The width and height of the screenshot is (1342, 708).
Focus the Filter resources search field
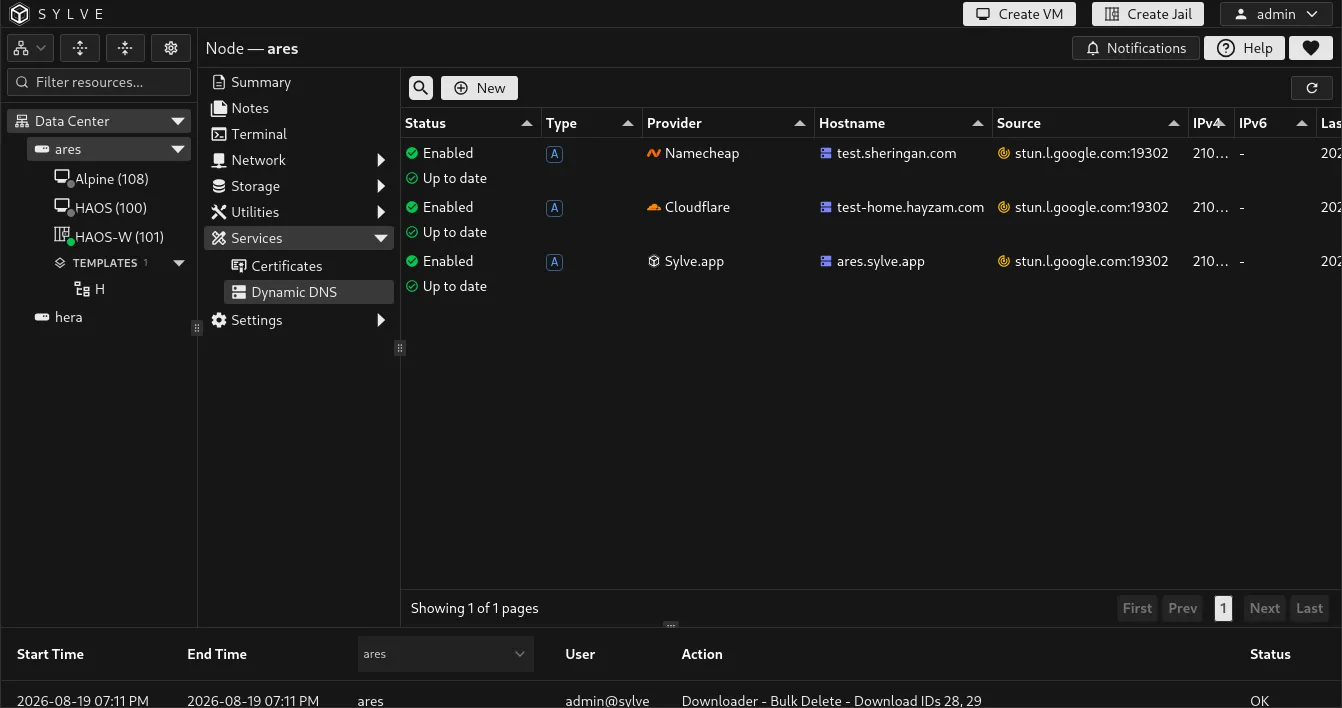point(99,82)
